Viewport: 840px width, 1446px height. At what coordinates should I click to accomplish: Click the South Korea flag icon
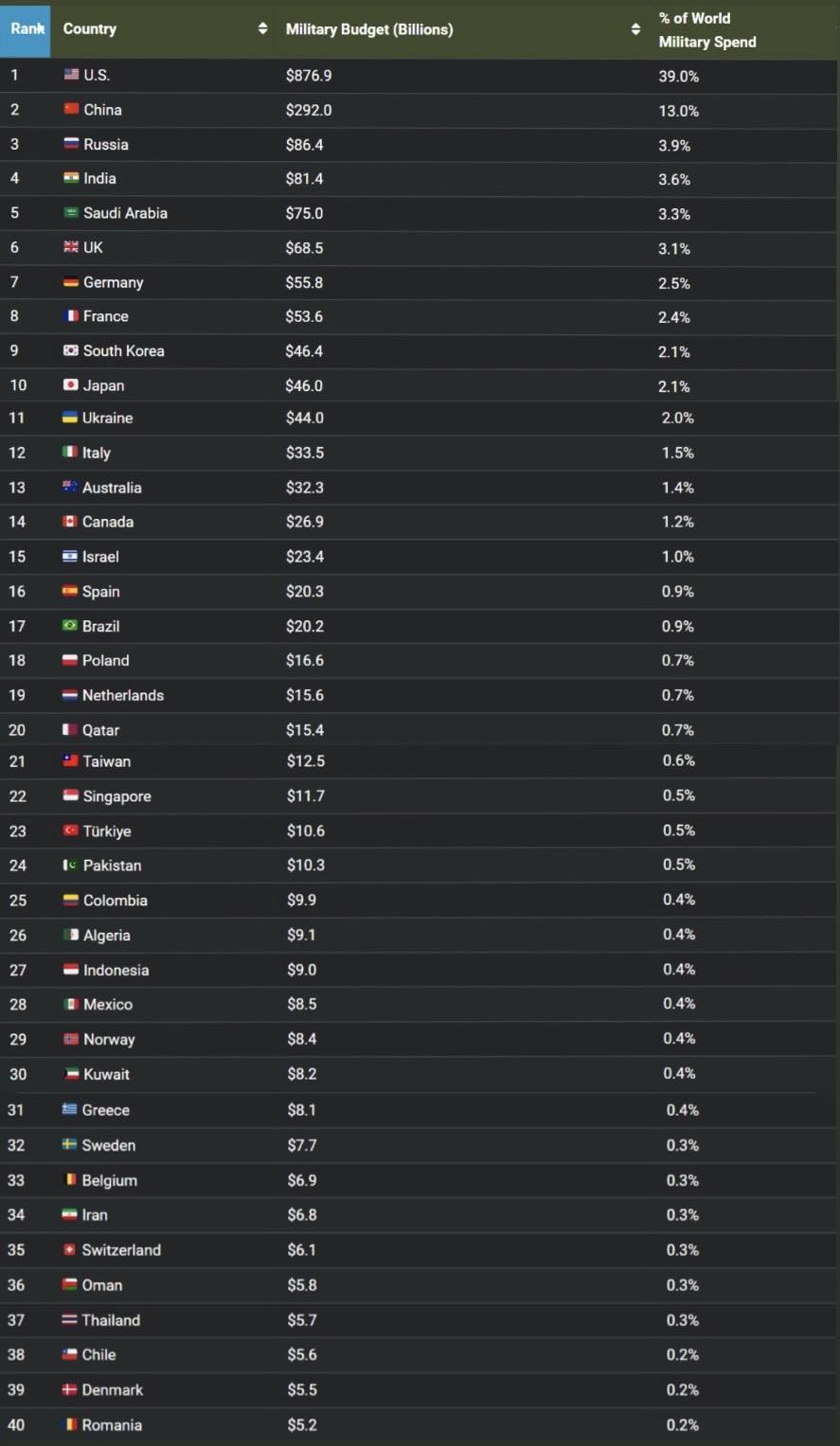(x=71, y=350)
